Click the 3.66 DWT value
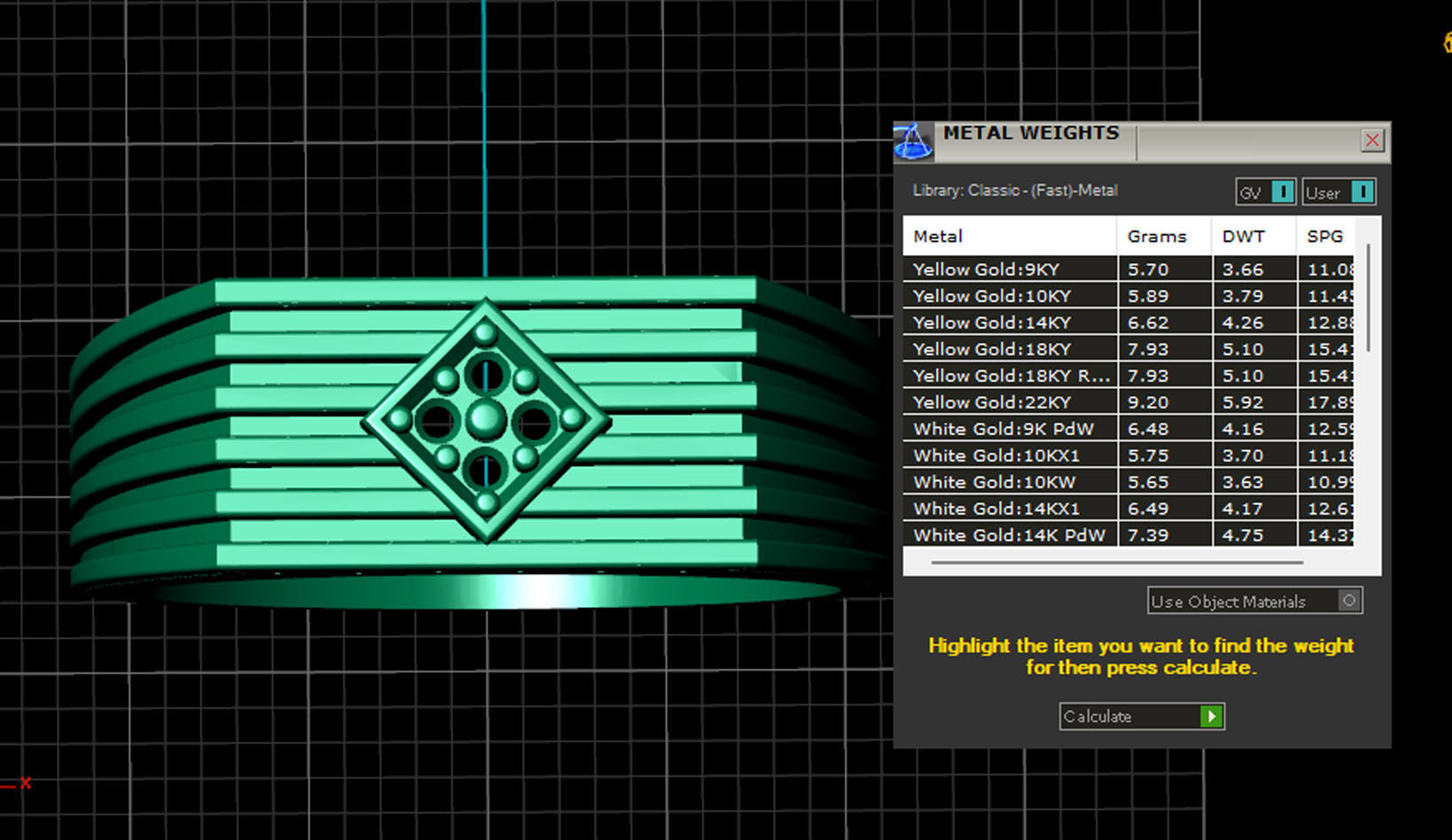The image size is (1452, 840). [x=1243, y=269]
